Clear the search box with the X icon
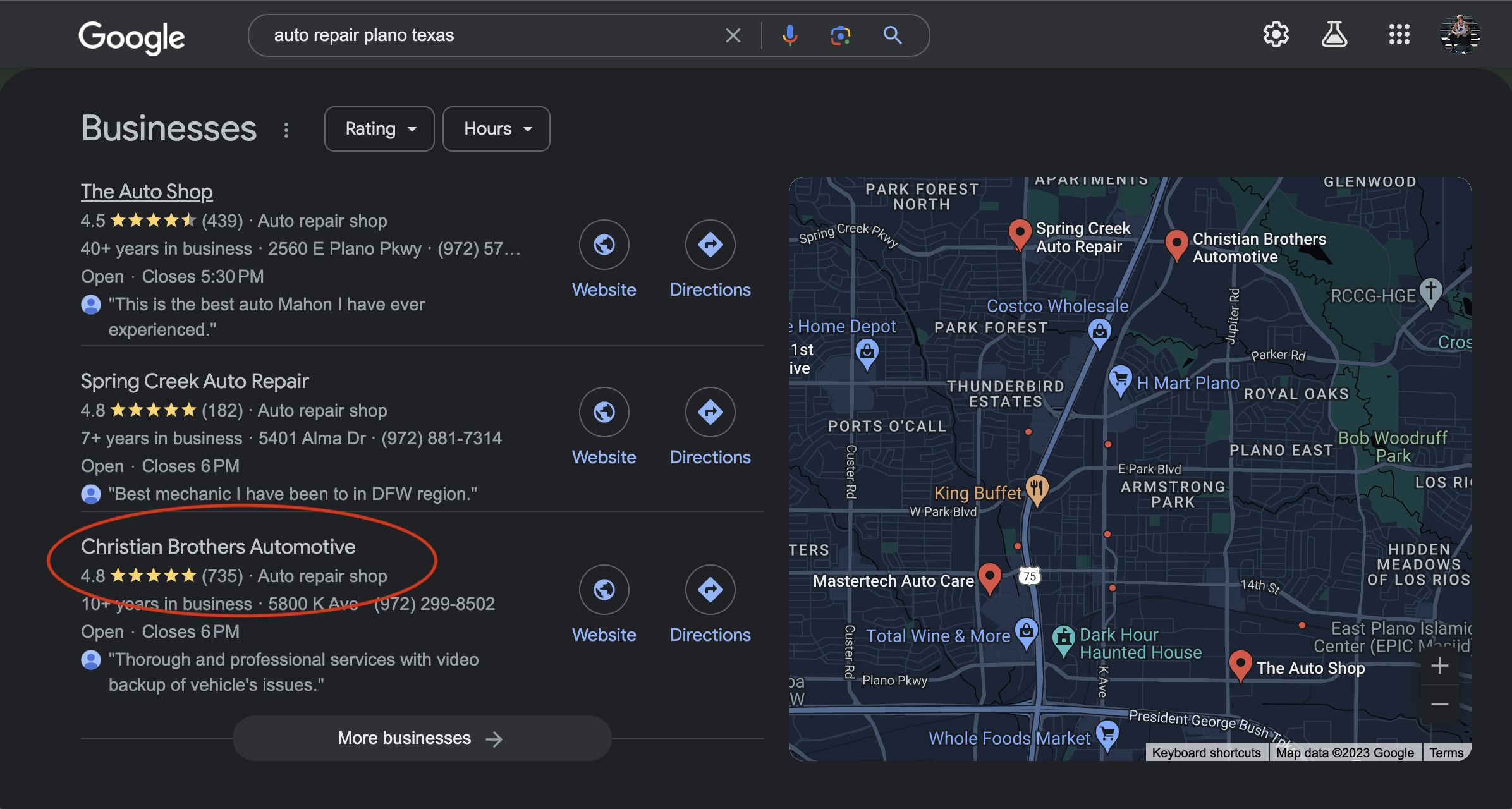 pyautogui.click(x=733, y=35)
